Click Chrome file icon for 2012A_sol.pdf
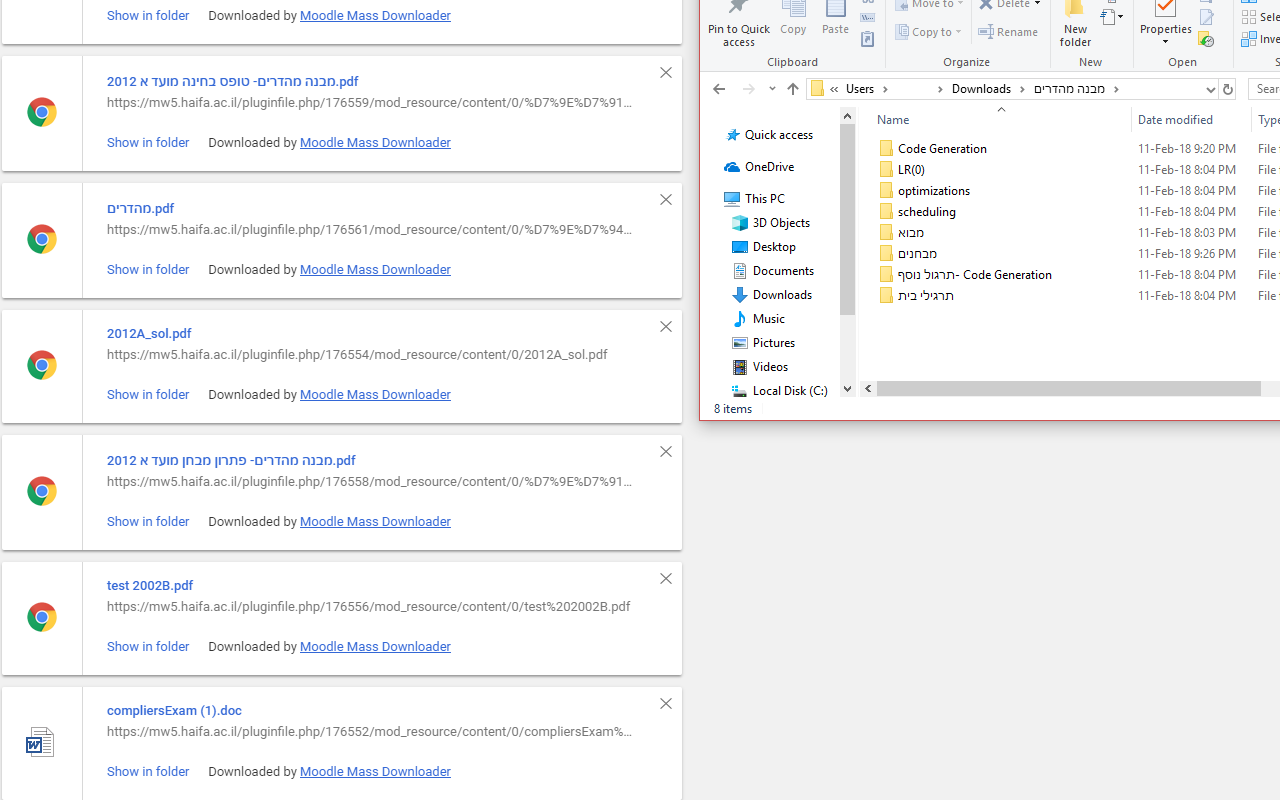Image resolution: width=1280 pixels, height=800 pixels. (41, 365)
